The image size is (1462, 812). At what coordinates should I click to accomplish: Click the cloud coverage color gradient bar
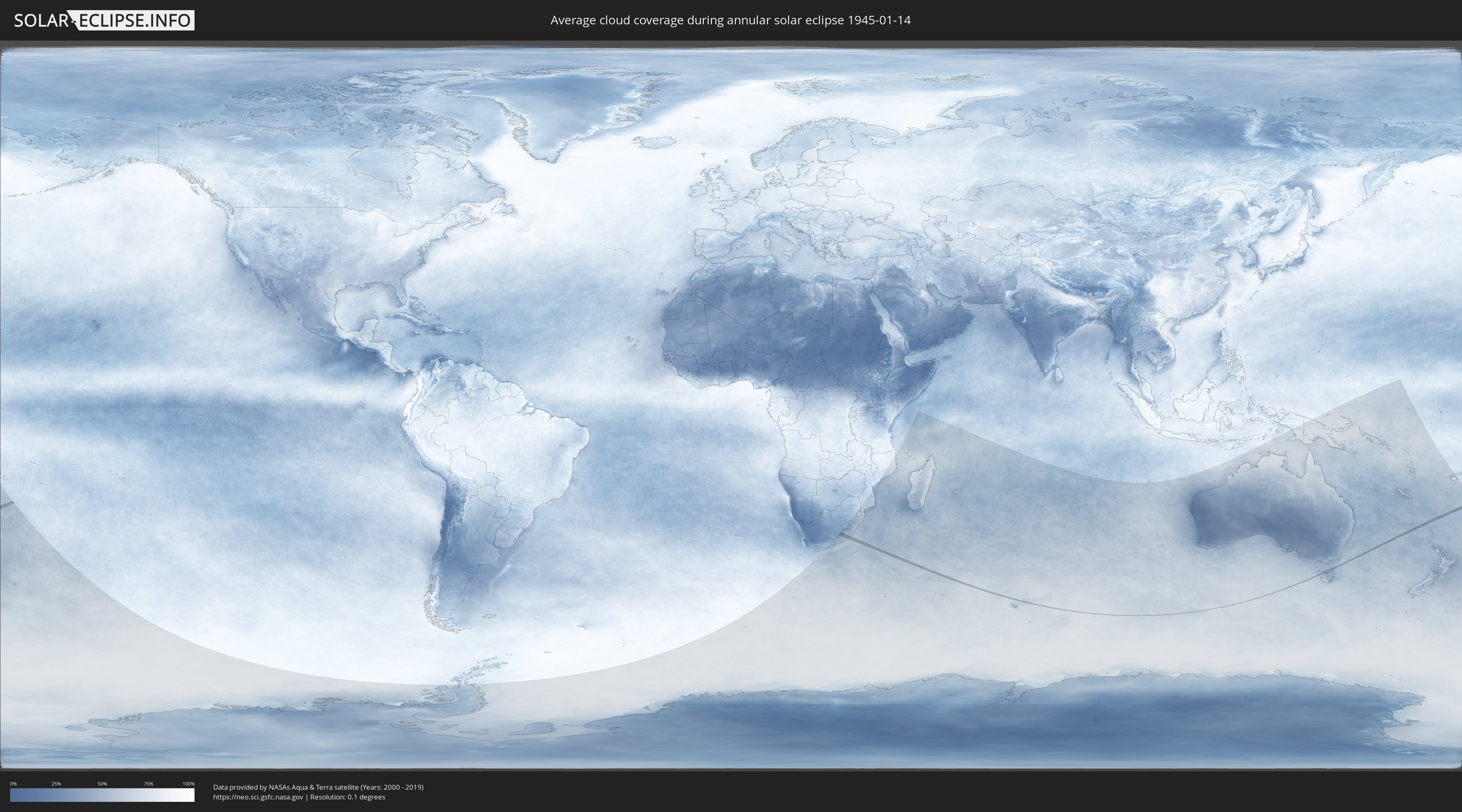pos(102,795)
